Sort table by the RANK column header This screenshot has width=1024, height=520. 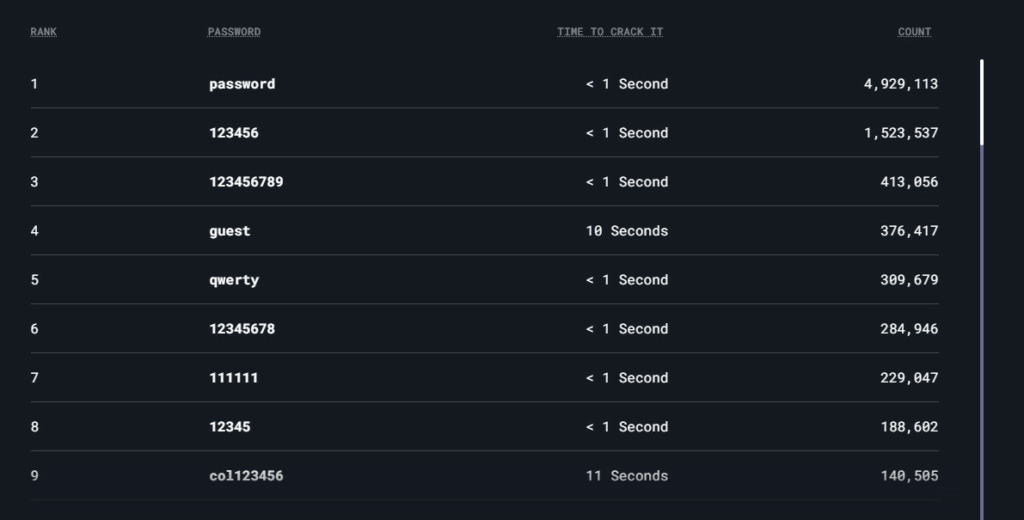43,32
